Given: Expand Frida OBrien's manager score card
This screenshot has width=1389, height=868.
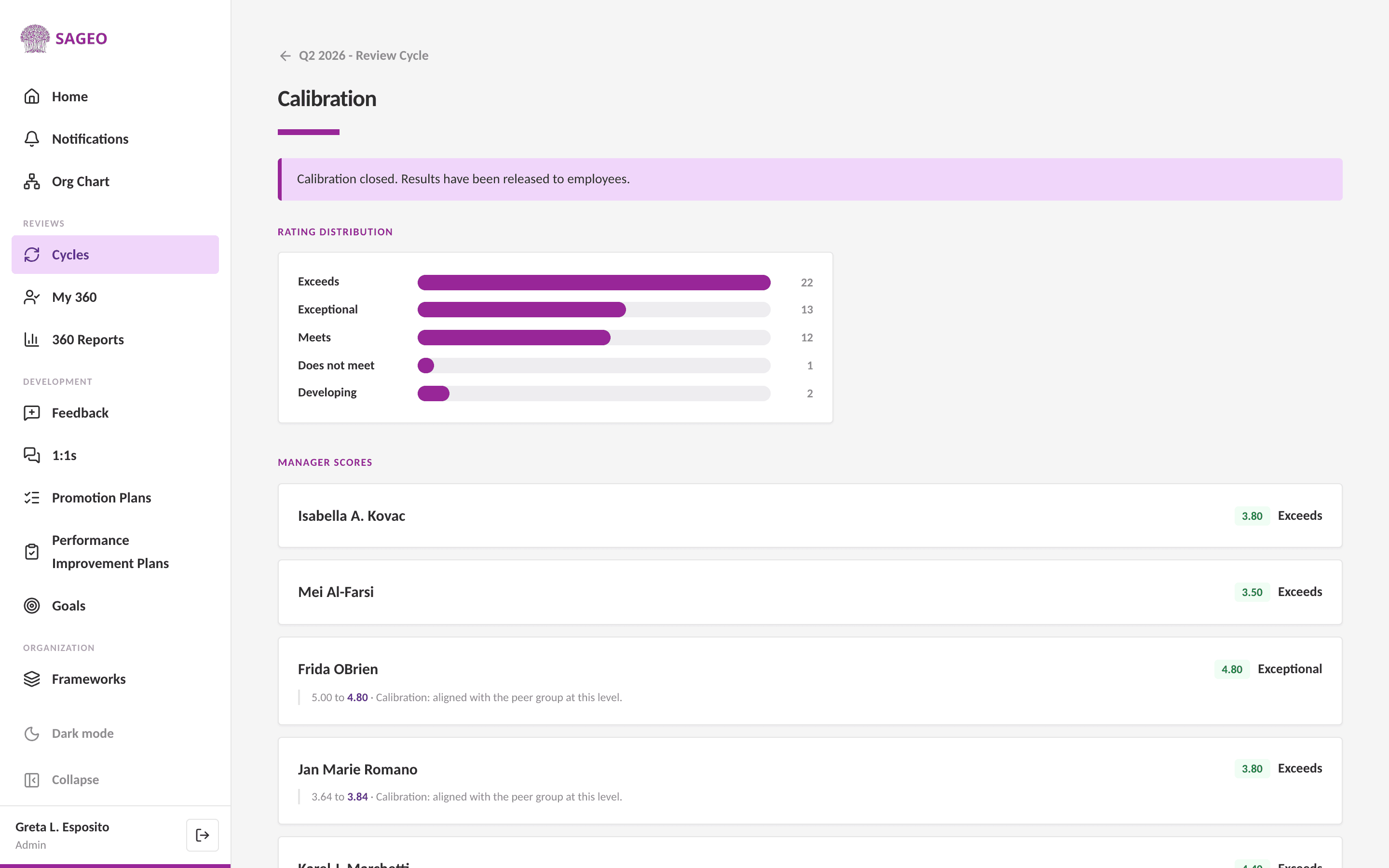Looking at the screenshot, I should tap(810, 681).
